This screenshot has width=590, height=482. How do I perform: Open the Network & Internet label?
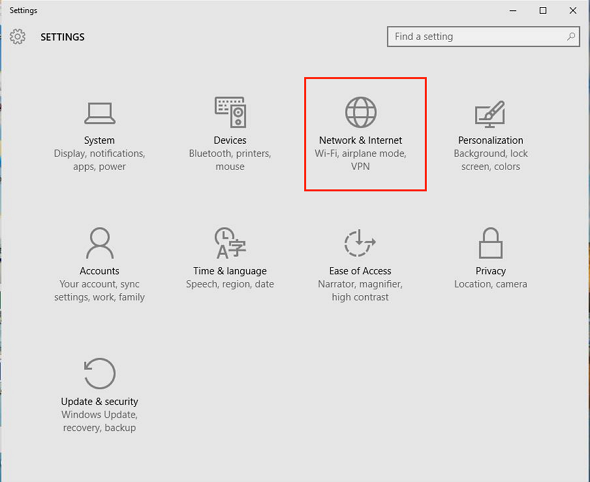pos(360,140)
